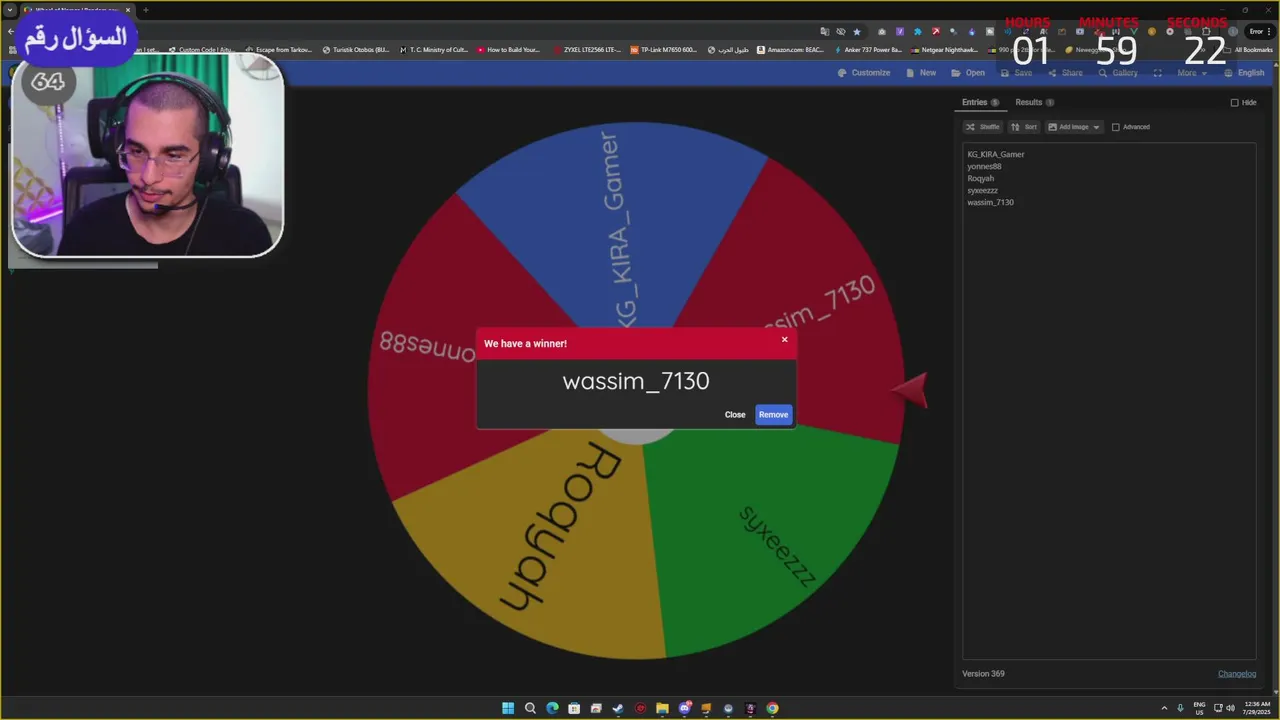Open the Windows Start menu

point(508,708)
